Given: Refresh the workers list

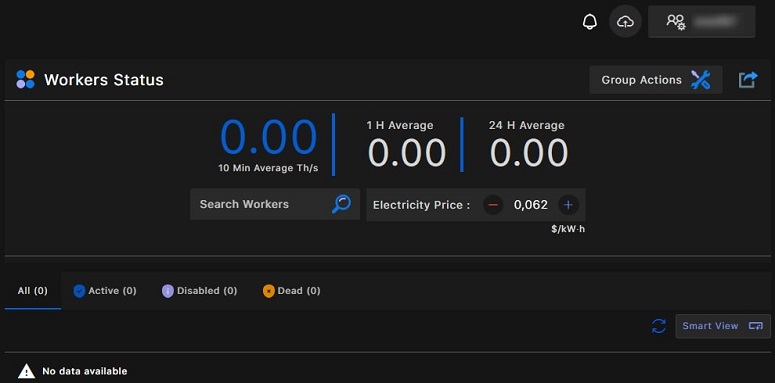Looking at the screenshot, I should pyautogui.click(x=659, y=326).
